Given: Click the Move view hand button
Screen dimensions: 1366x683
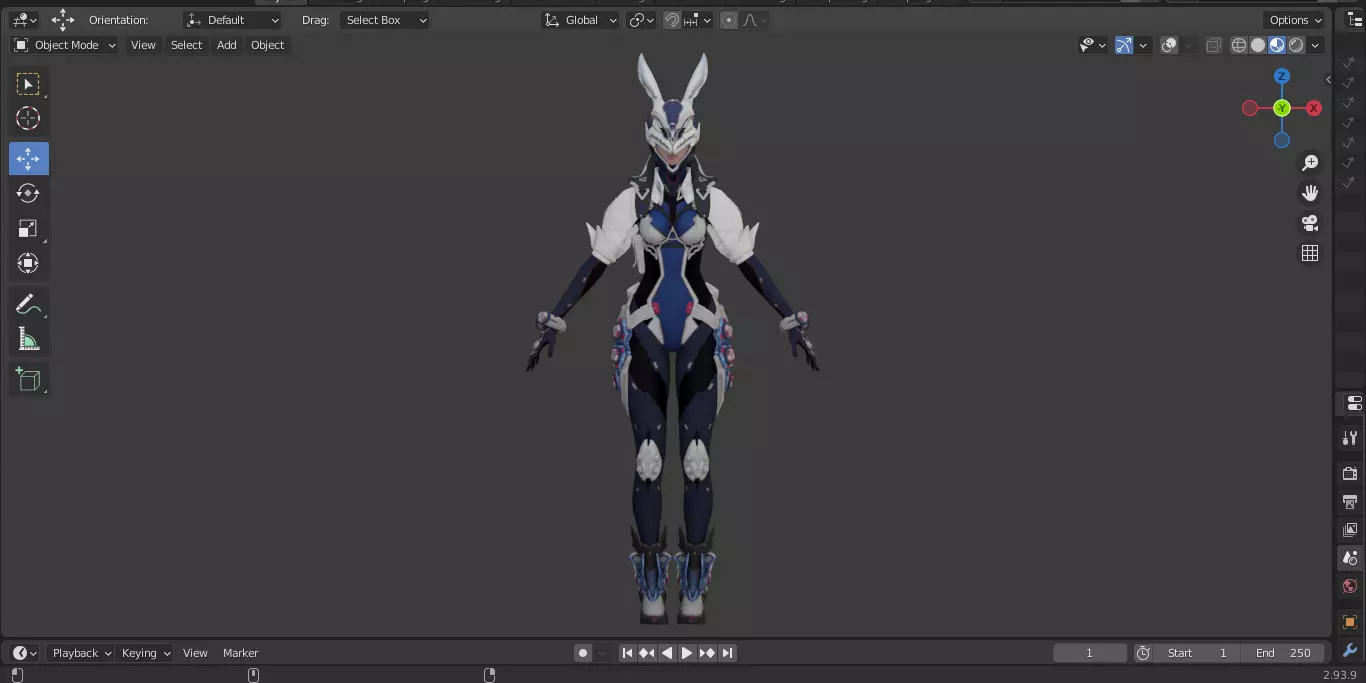Looking at the screenshot, I should [1310, 193].
